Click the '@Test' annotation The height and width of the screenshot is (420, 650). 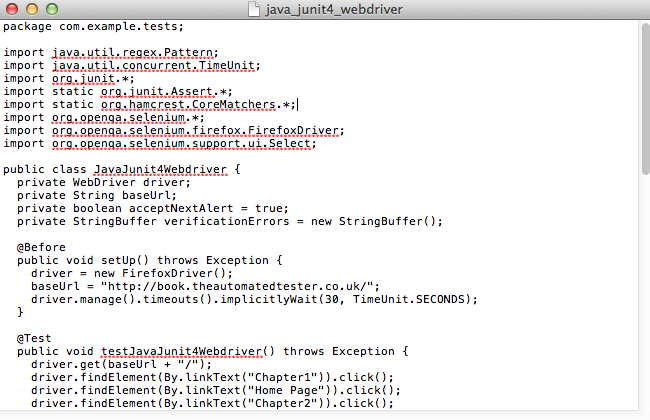click(x=34, y=338)
